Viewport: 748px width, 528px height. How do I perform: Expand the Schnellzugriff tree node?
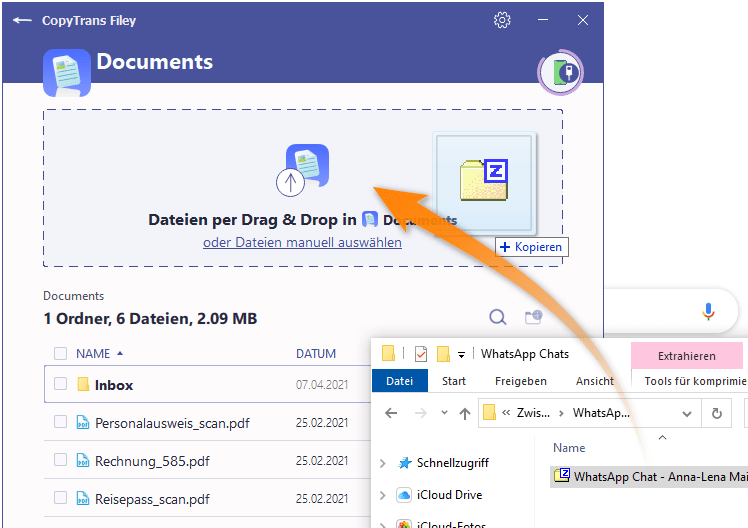coord(383,463)
